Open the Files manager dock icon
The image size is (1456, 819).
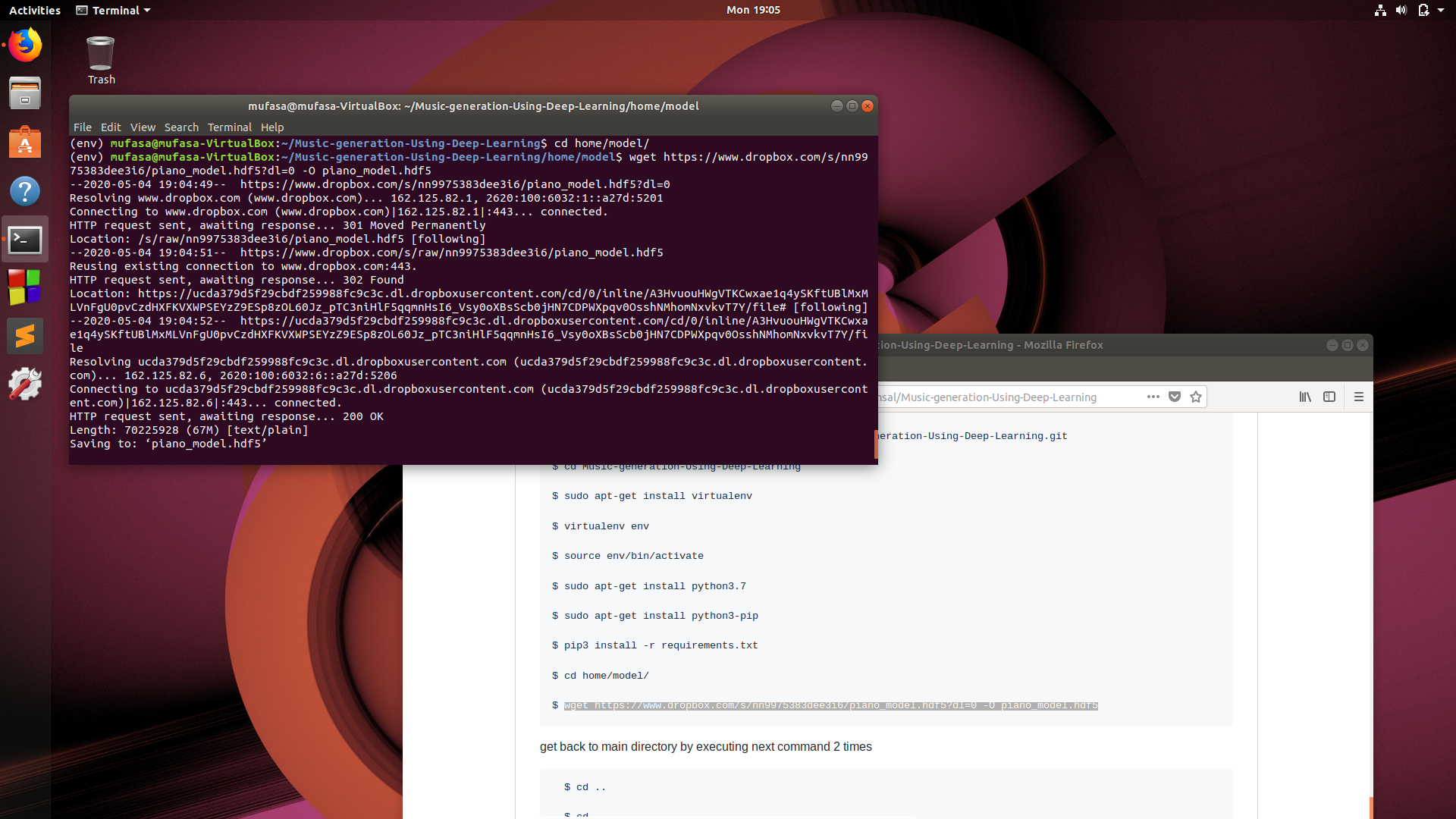[x=25, y=94]
